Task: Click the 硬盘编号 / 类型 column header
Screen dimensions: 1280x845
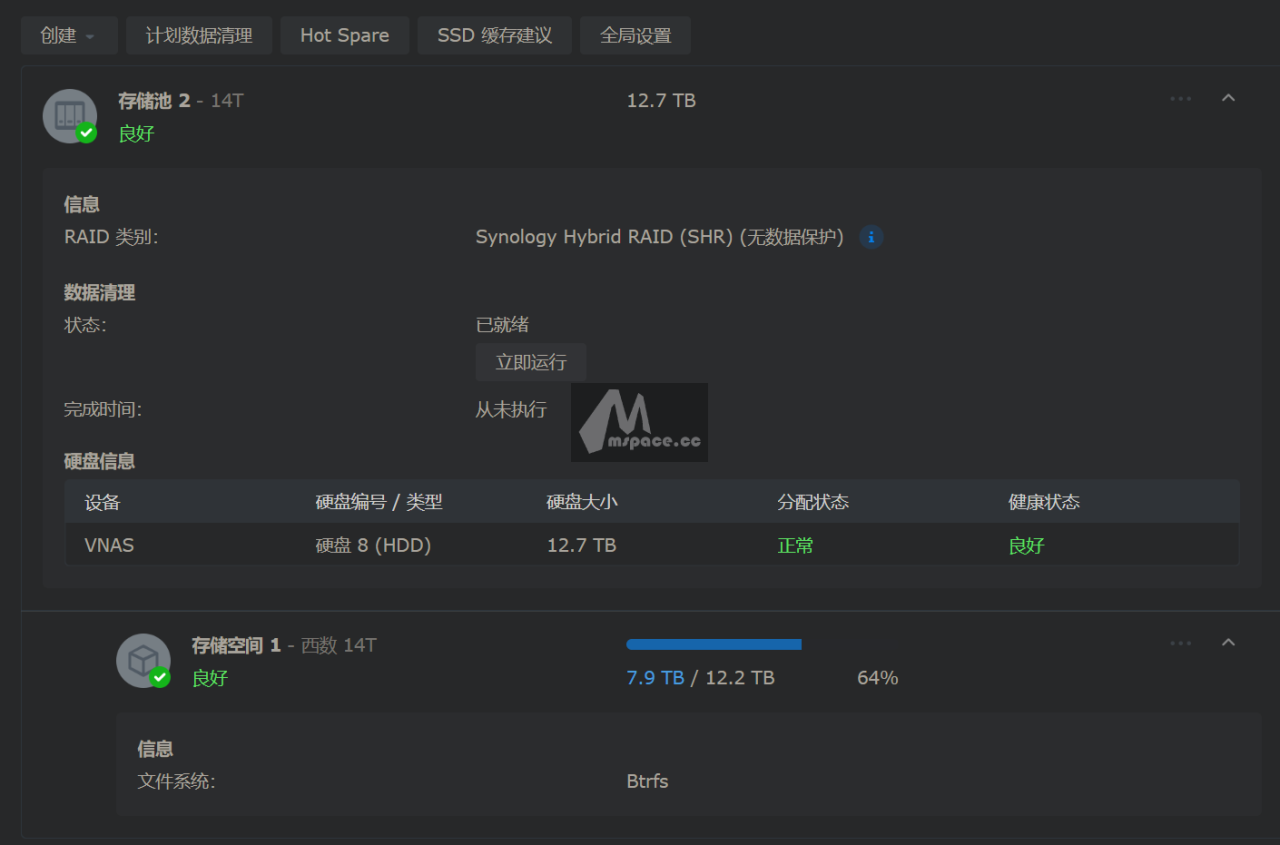Action: pos(379,502)
